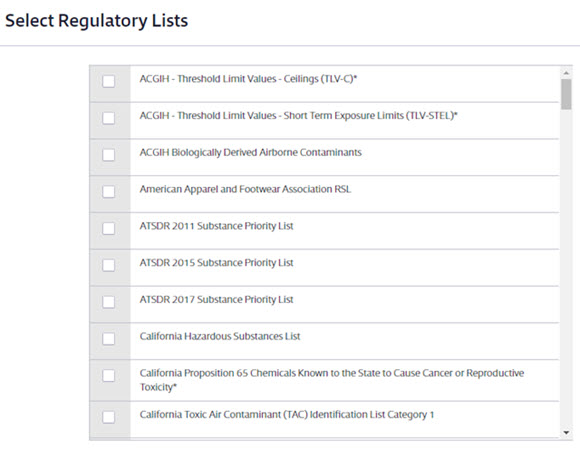Click ACGIH Threshold Limit Values Ceilings label
The image size is (580, 450).
(248, 79)
